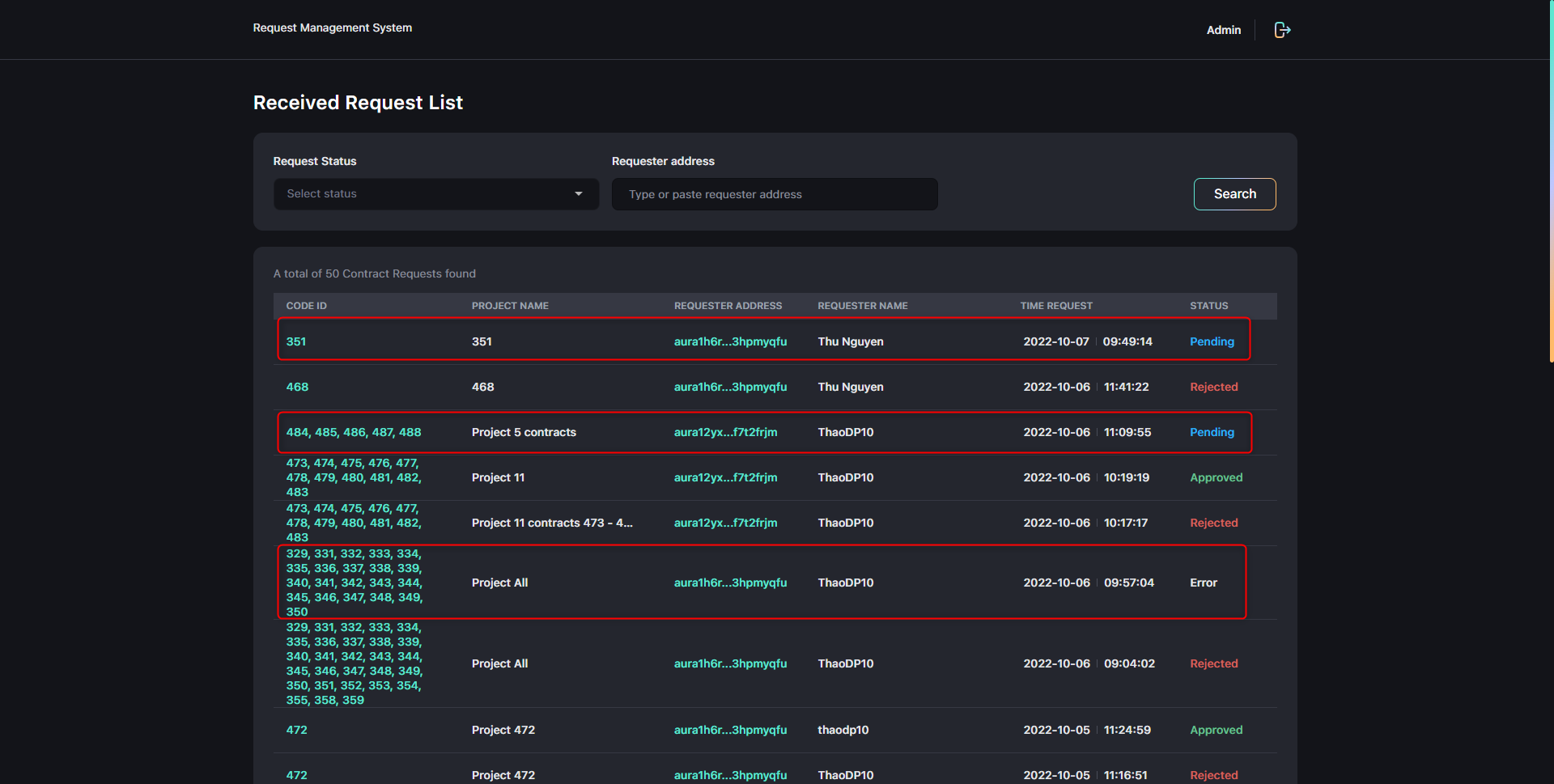Click the Received Request List heading

(x=358, y=103)
